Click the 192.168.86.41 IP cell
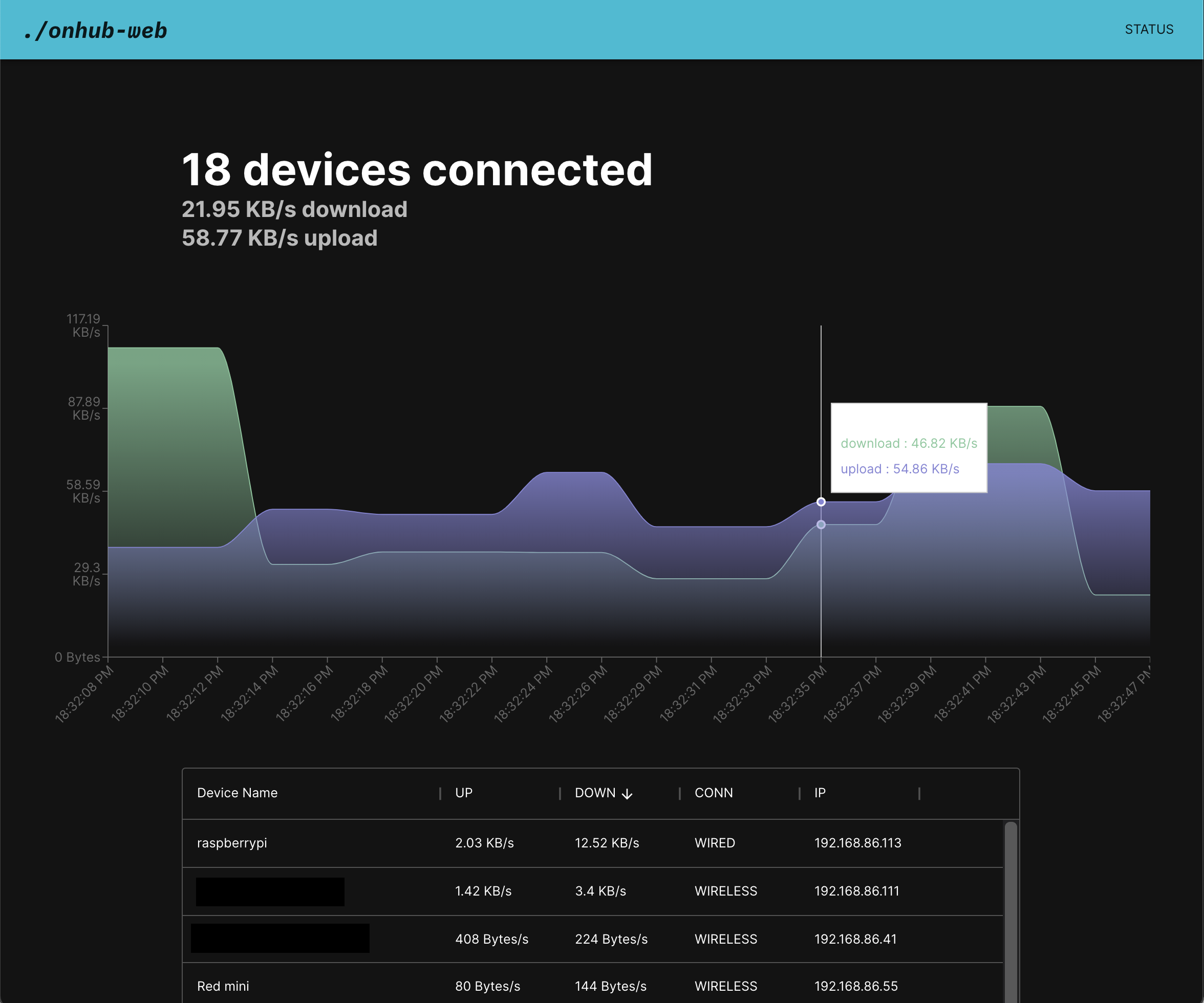Viewport: 1204px width, 1003px height. tap(855, 940)
